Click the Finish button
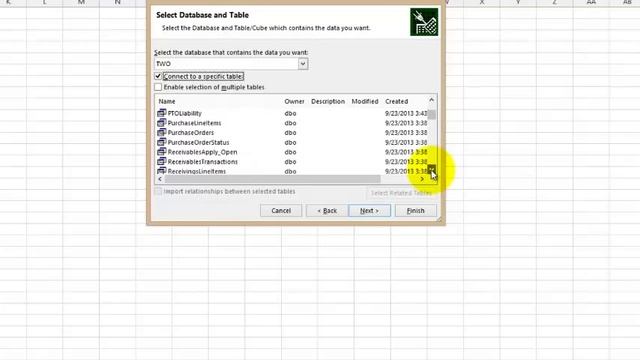Screen dimensions: 640x360 (x=416, y=211)
